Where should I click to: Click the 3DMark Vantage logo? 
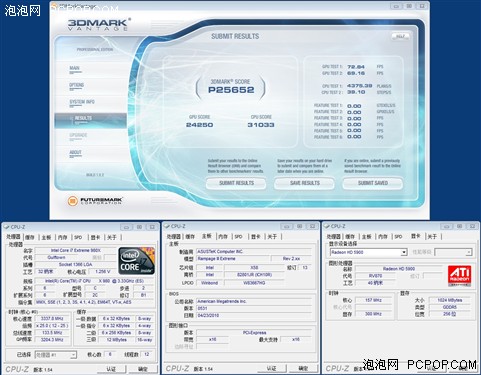pos(99,24)
